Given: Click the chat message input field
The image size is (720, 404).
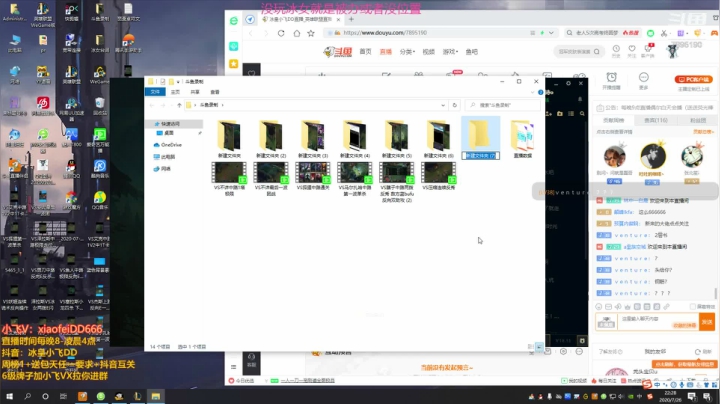Looking at the screenshot, I should click(x=658, y=322).
